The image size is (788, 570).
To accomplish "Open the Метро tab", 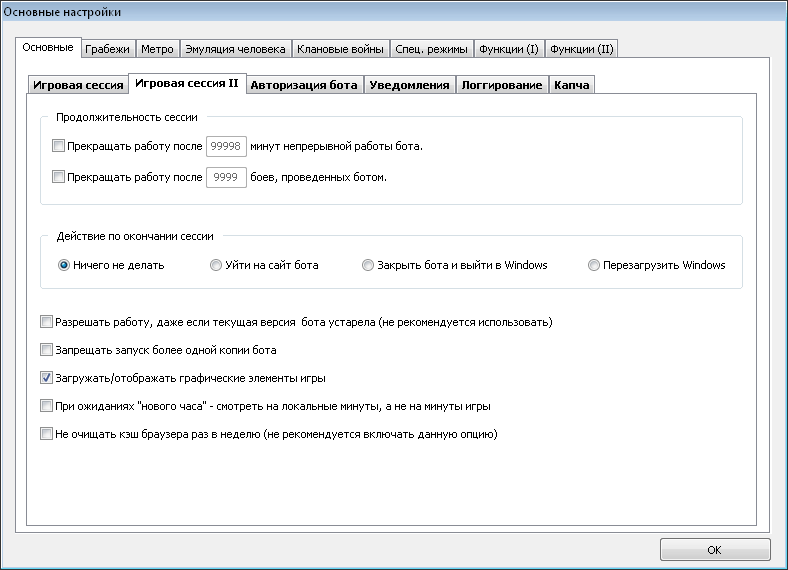I will coord(157,49).
